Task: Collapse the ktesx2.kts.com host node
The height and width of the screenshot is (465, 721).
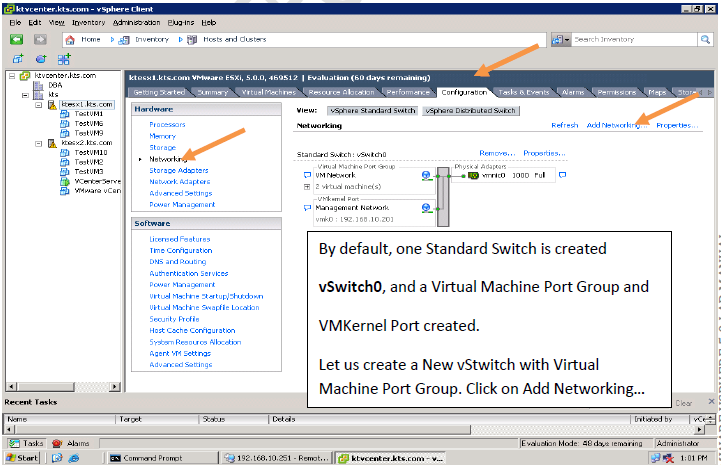Action: pyautogui.click(x=39, y=144)
